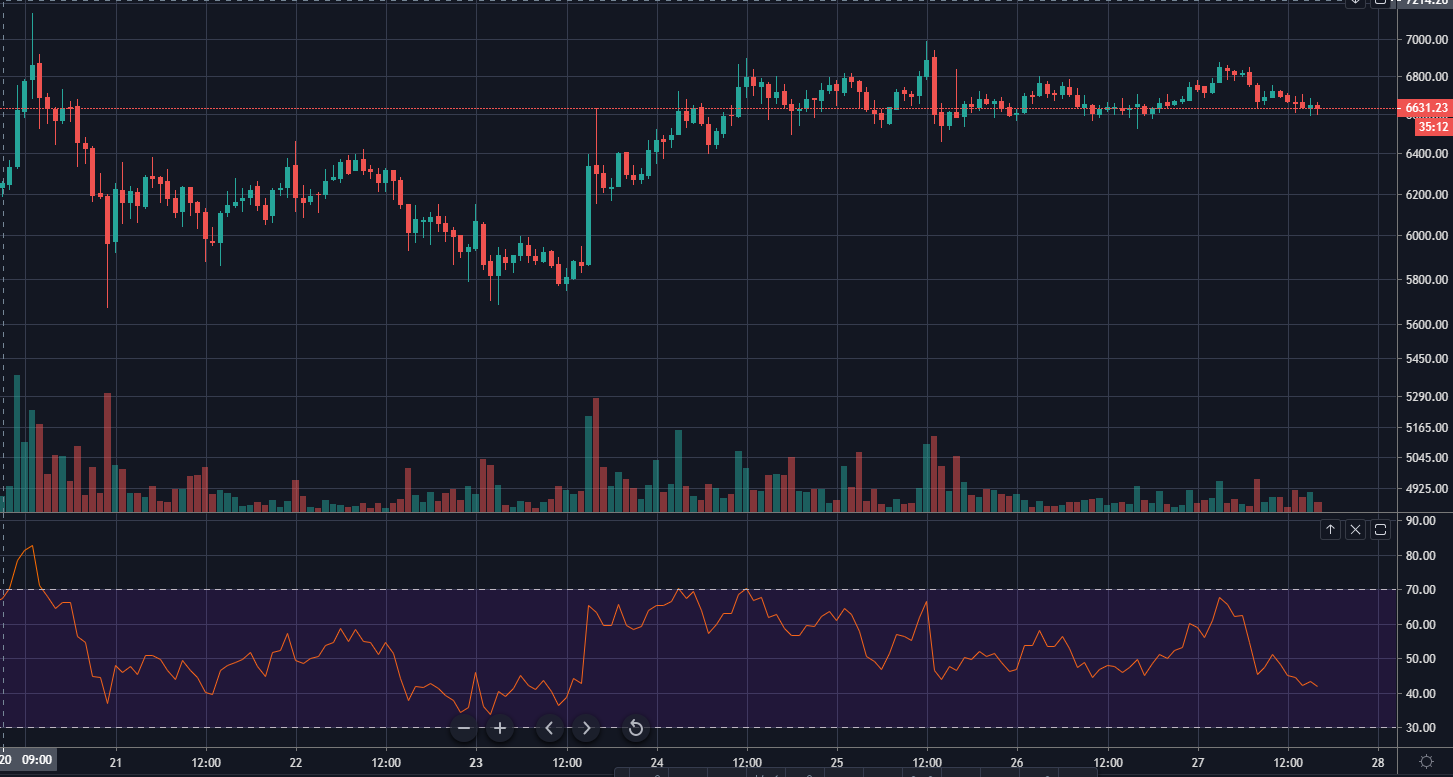Select the 4925.00 price scale label
This screenshot has height=777, width=1453.
click(1427, 489)
